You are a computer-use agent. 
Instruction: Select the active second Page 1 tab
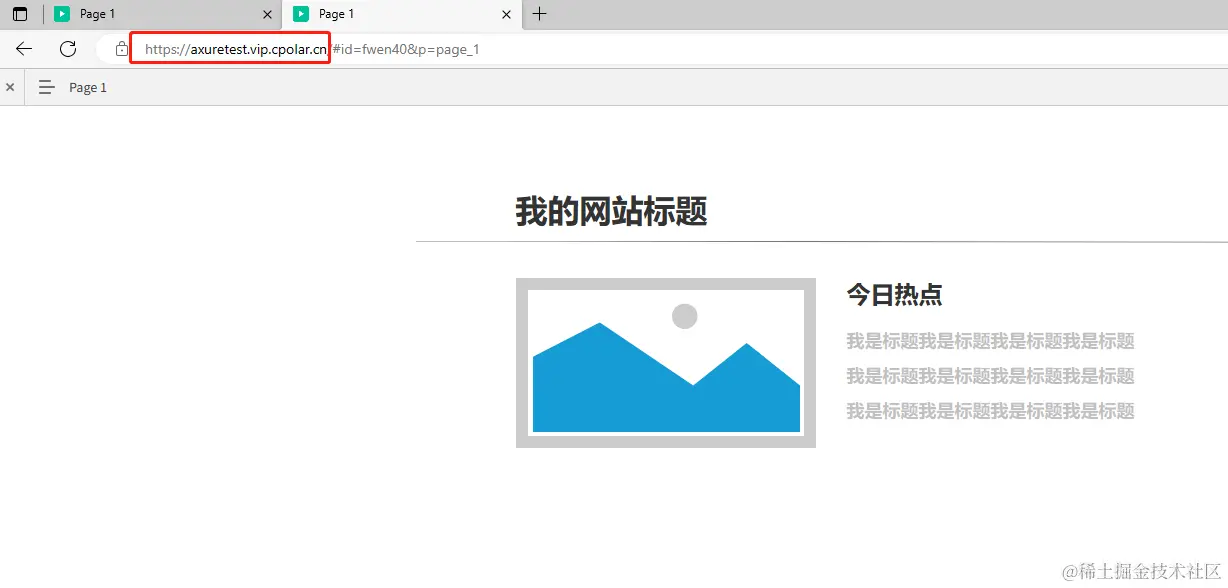pyautogui.click(x=402, y=14)
